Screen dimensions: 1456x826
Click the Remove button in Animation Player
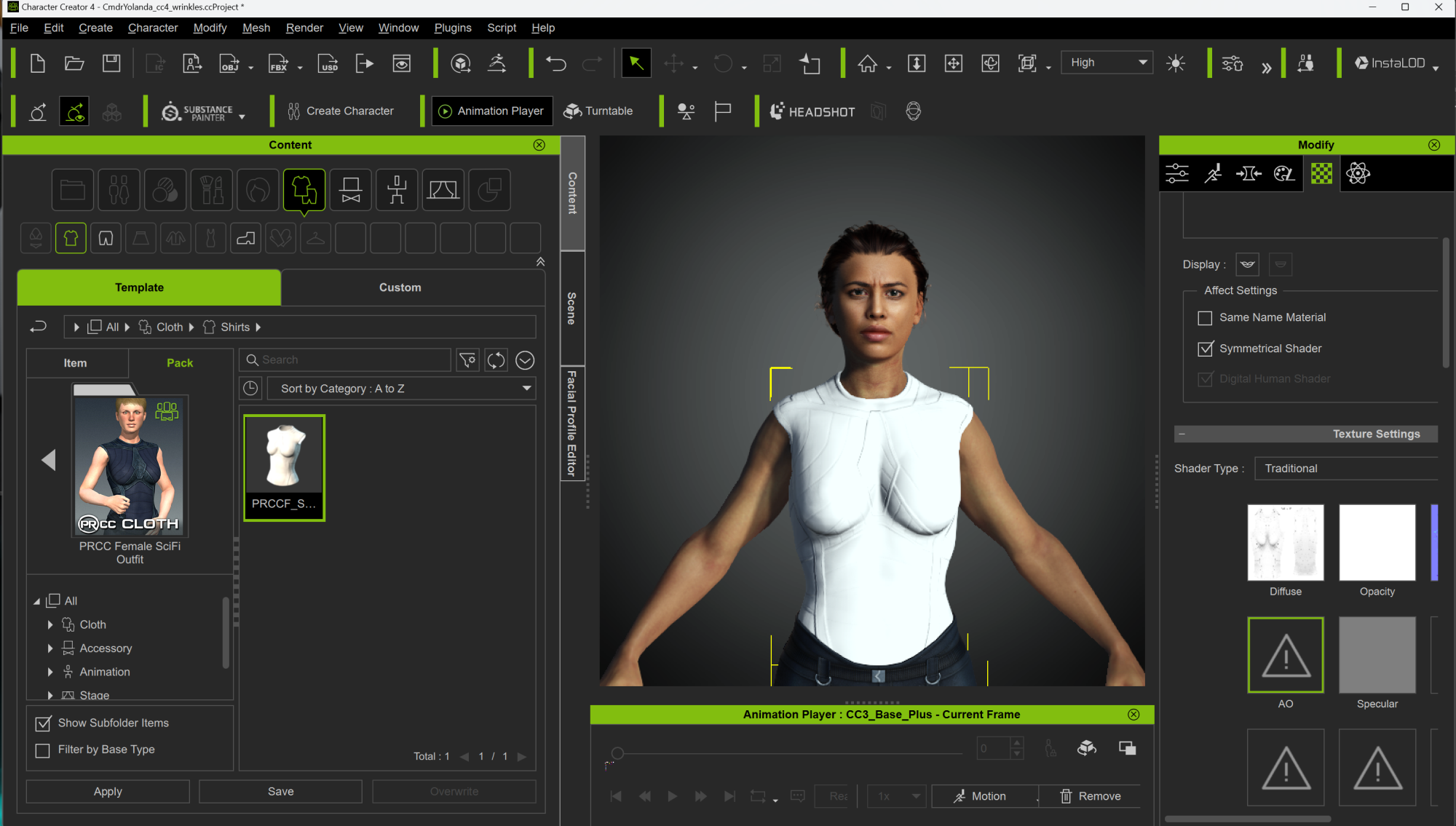tap(1090, 797)
